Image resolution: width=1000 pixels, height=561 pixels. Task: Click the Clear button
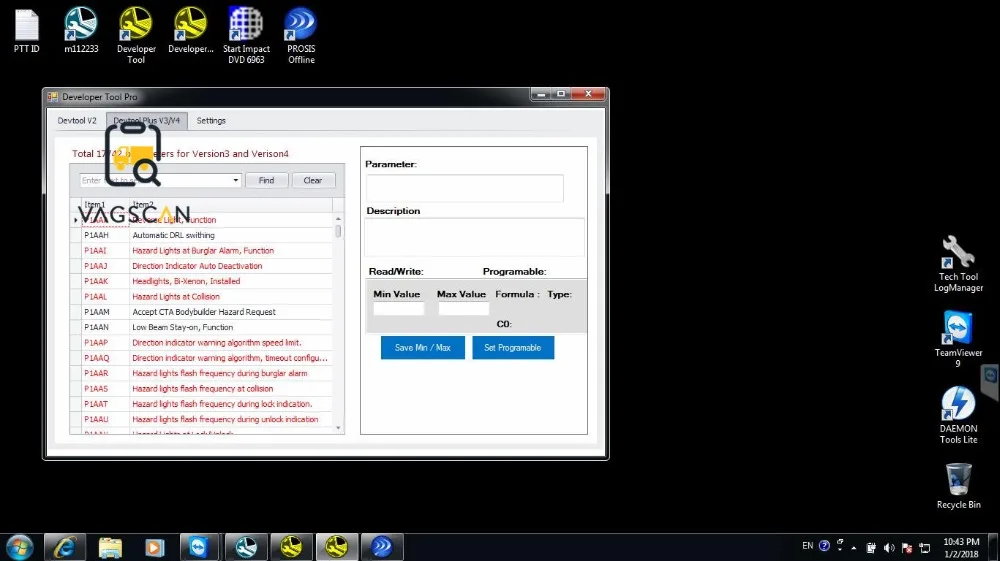[312, 180]
